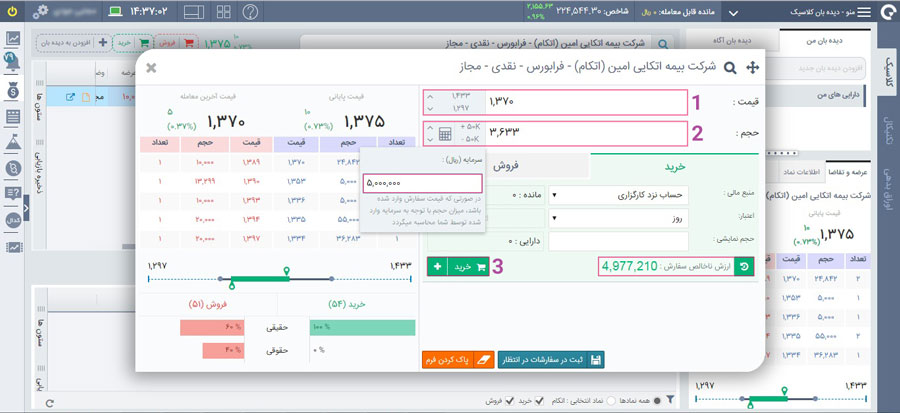
Task: Click the bottom monitor chart sidebar icon
Action: [13, 247]
